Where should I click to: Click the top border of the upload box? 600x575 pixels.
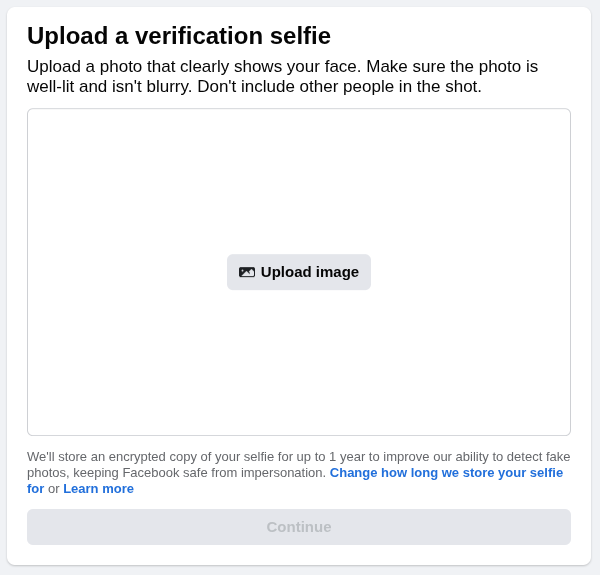point(298,109)
